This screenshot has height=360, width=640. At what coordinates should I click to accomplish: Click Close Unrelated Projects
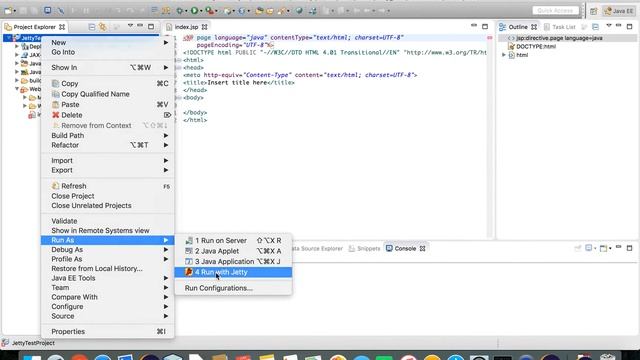108,206
